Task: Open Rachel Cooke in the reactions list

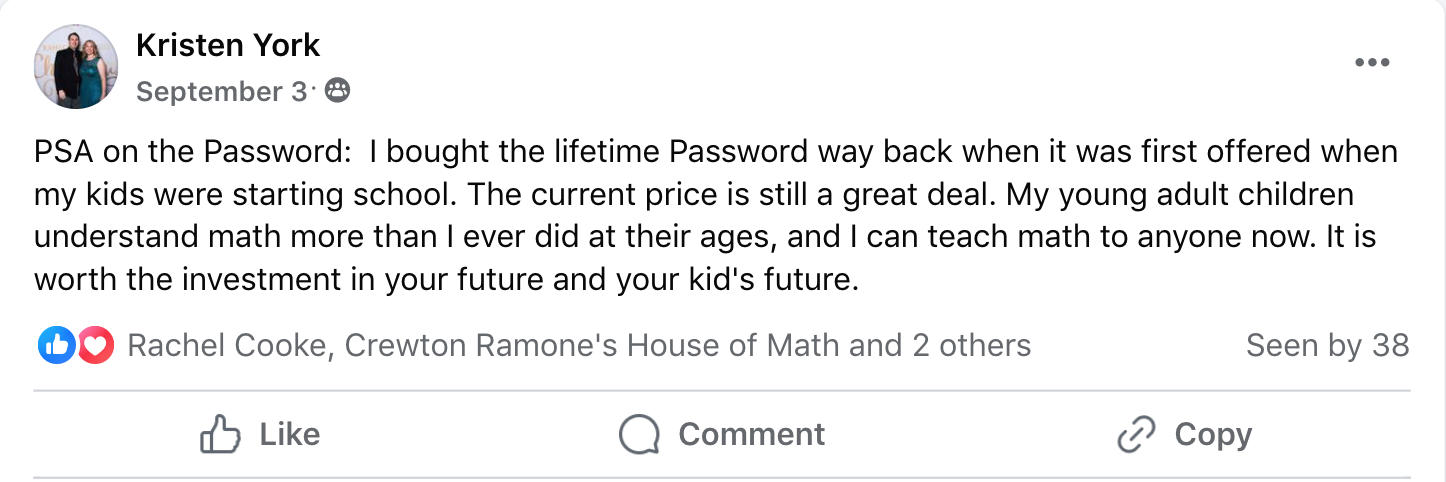Action: (x=227, y=346)
